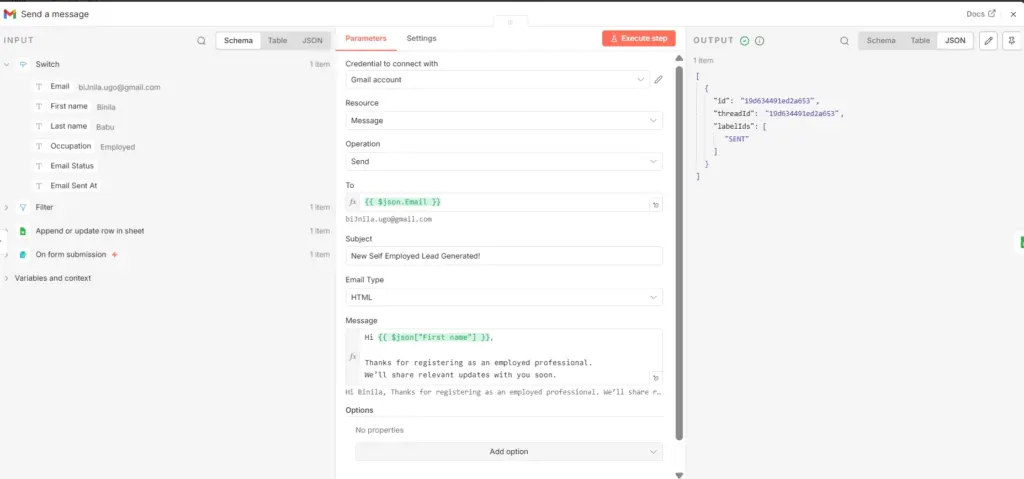Search the INPUT panel with magnifier icon
Screen dimensions: 1024x479
[201, 41]
